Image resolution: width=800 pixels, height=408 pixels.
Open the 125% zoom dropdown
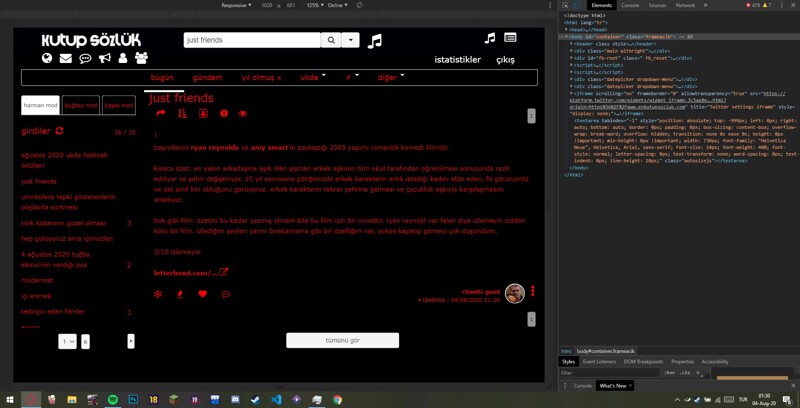(x=314, y=5)
